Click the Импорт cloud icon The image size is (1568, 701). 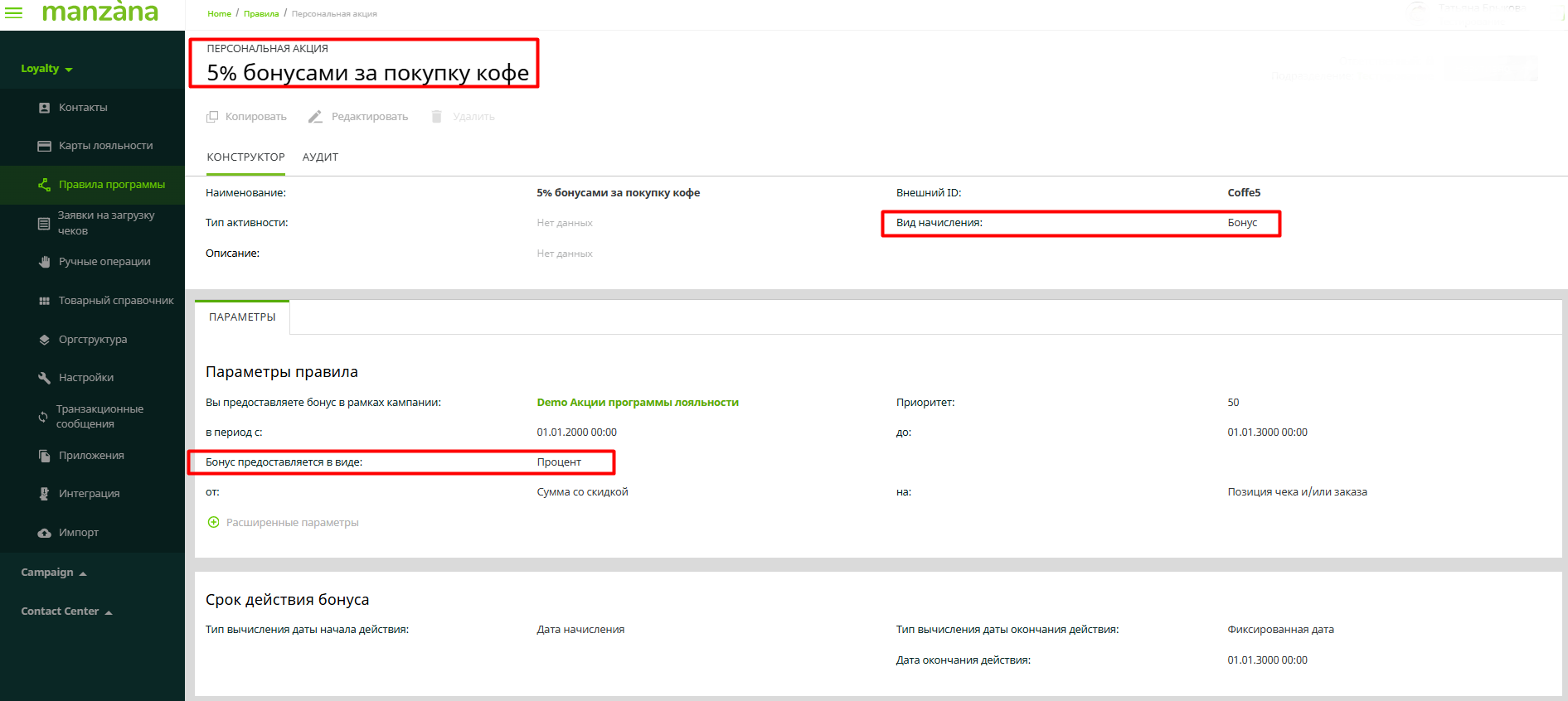(x=45, y=533)
